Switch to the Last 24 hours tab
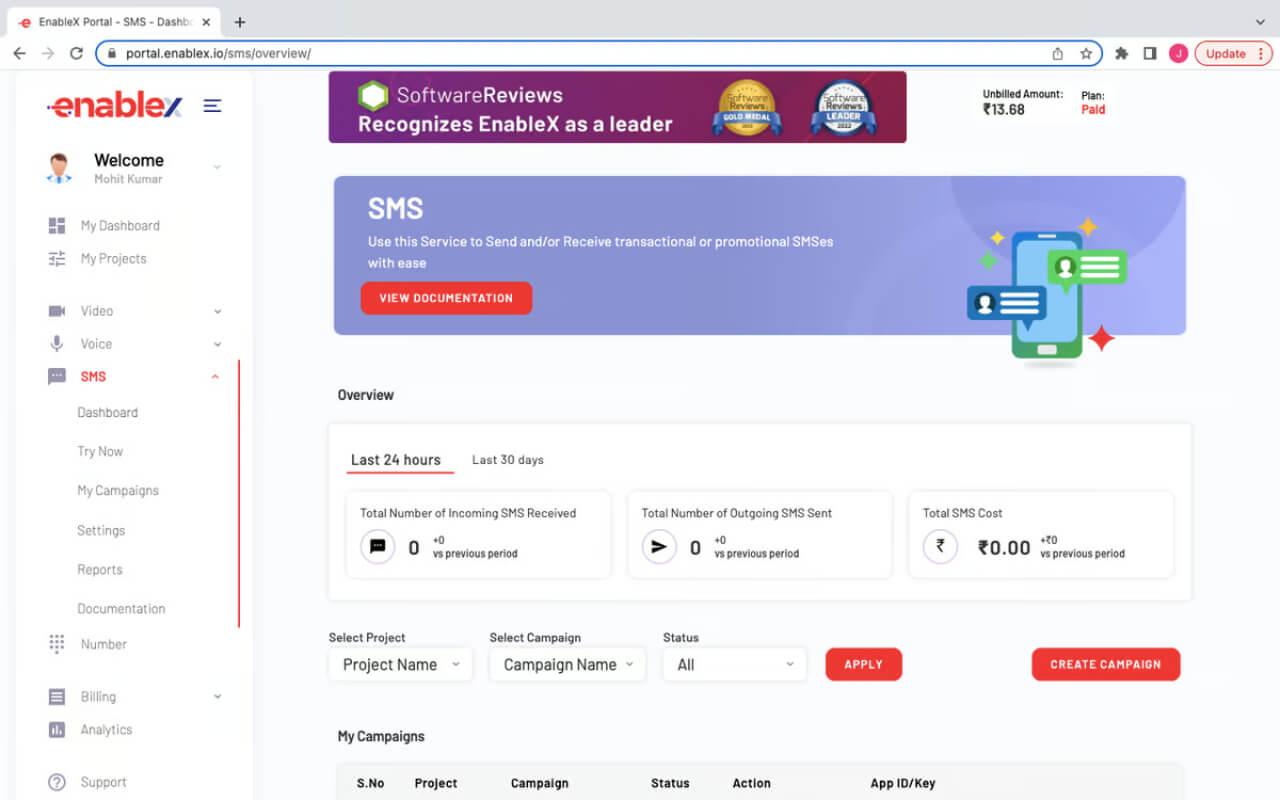Viewport: 1280px width, 800px height. click(396, 460)
